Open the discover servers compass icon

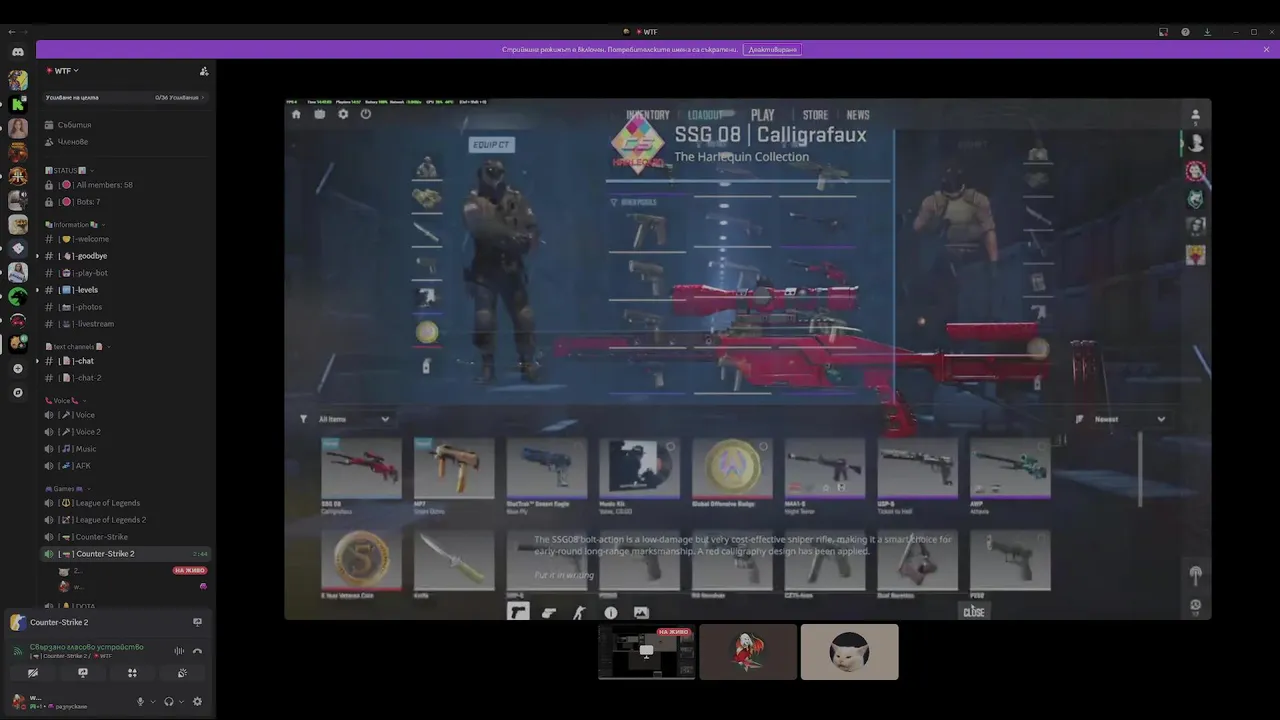tap(18, 393)
